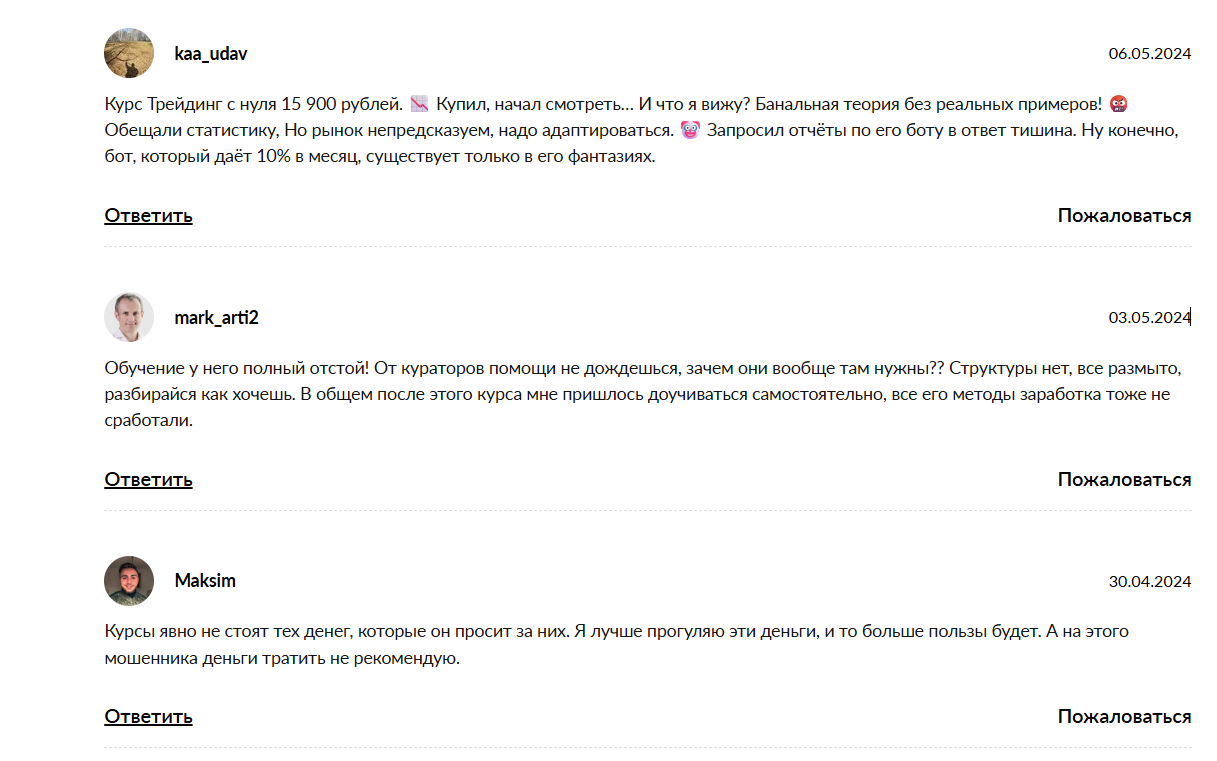Screen dimensions: 1217x761
Task: Click the date 06.05.2024
Action: tap(1149, 54)
